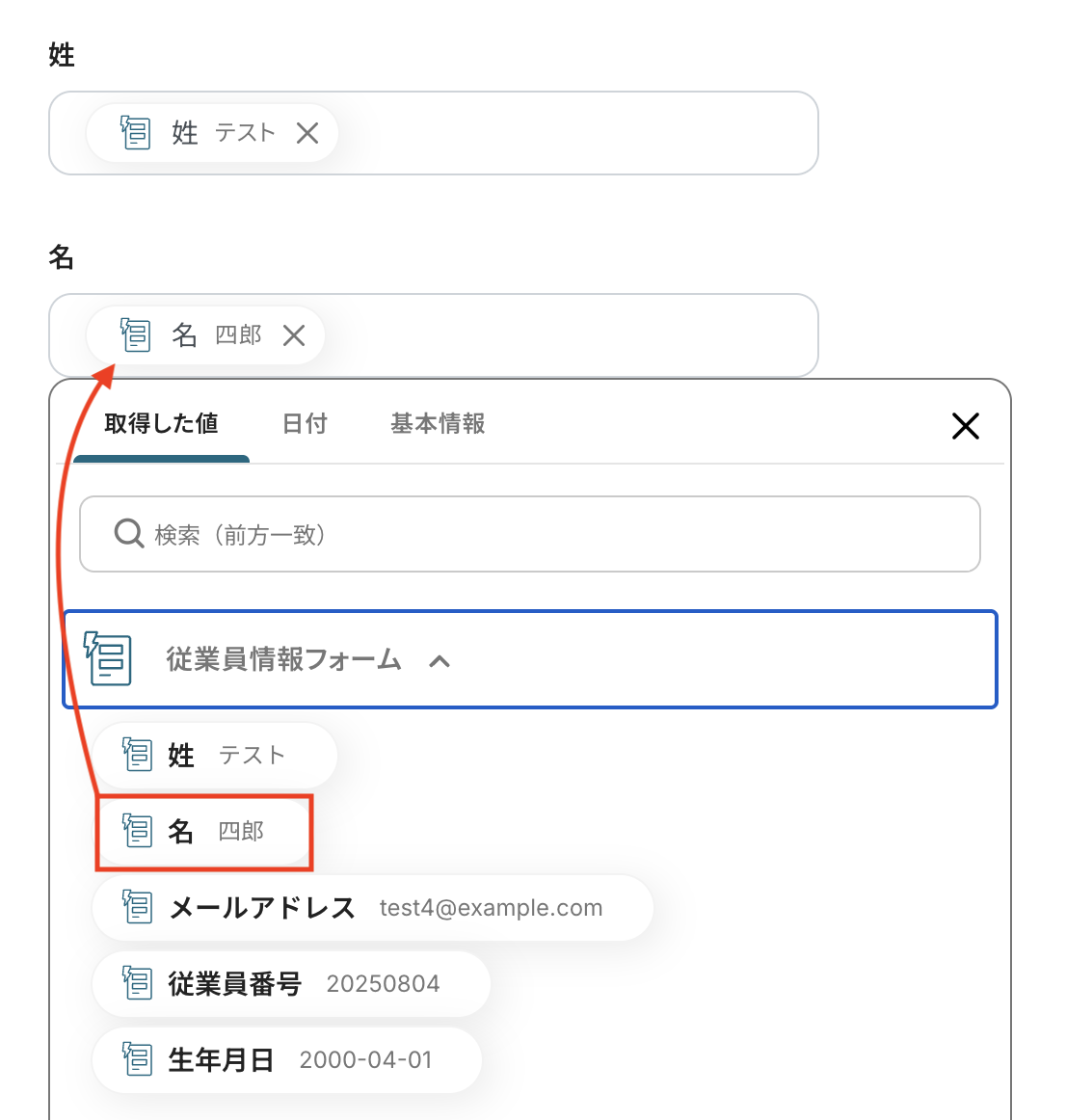Switch to the 日付 tab

coord(306,423)
